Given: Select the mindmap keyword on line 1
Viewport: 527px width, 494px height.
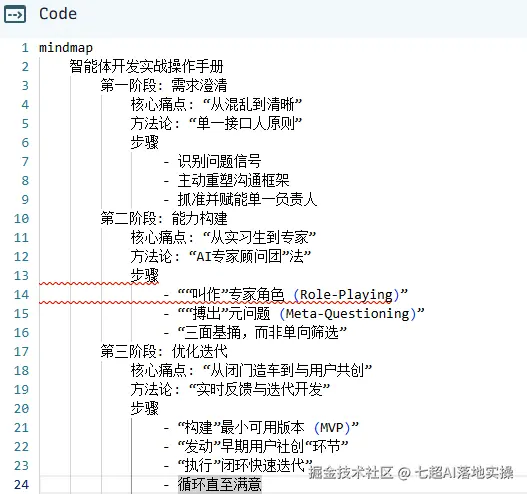Looking at the screenshot, I should click(x=66, y=48).
